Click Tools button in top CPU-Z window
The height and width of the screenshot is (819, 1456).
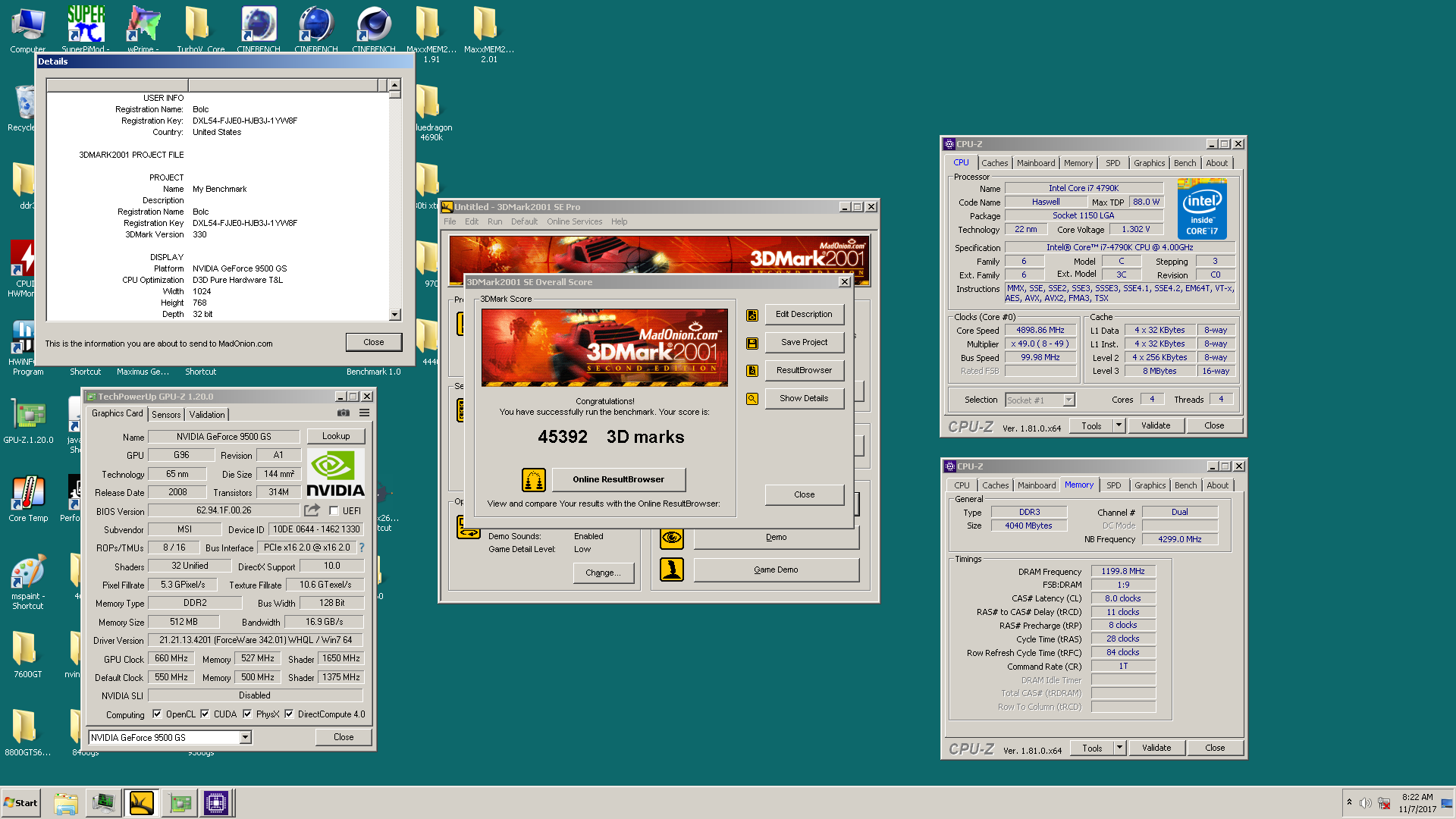[1091, 426]
